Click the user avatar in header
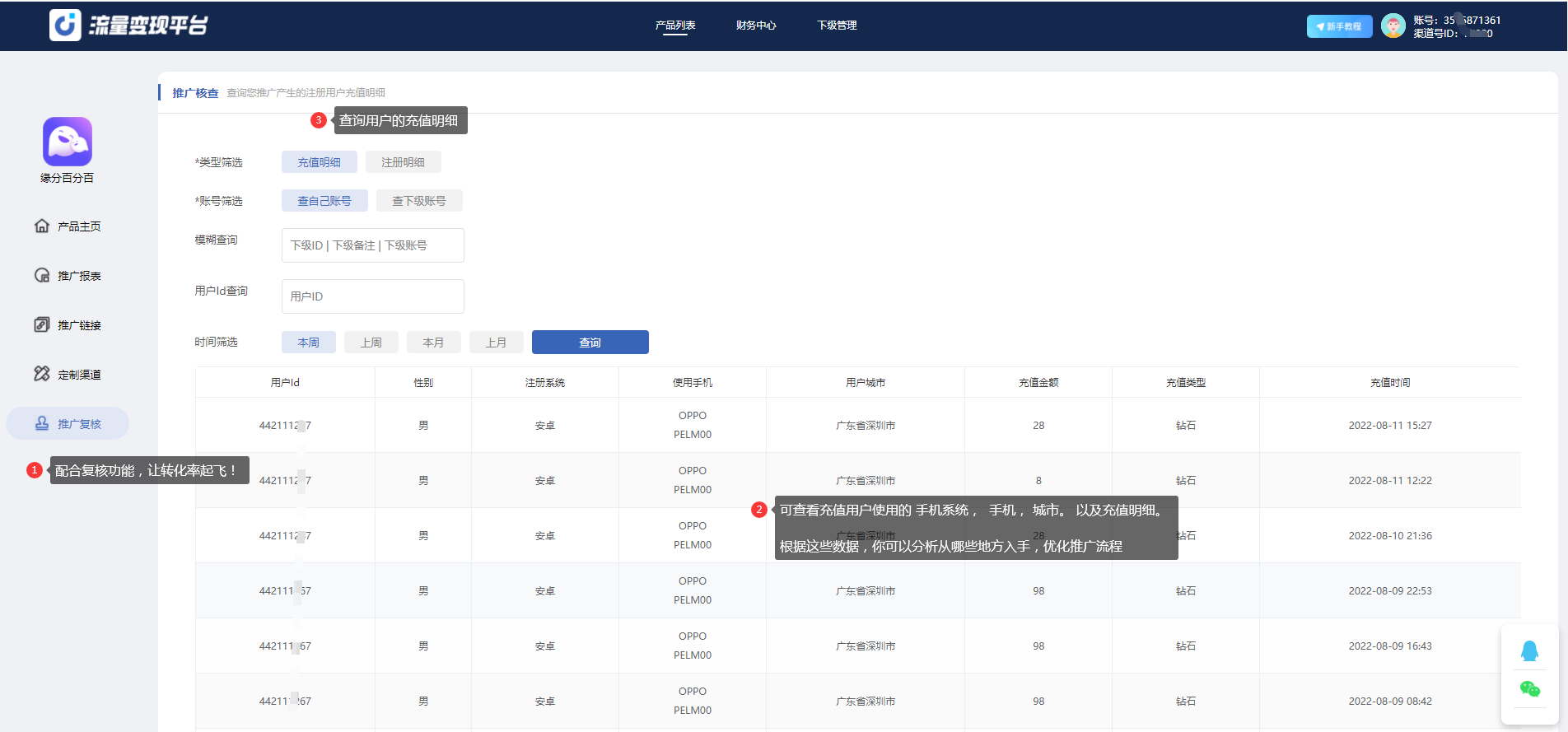The width and height of the screenshot is (1568, 732). (x=1393, y=26)
